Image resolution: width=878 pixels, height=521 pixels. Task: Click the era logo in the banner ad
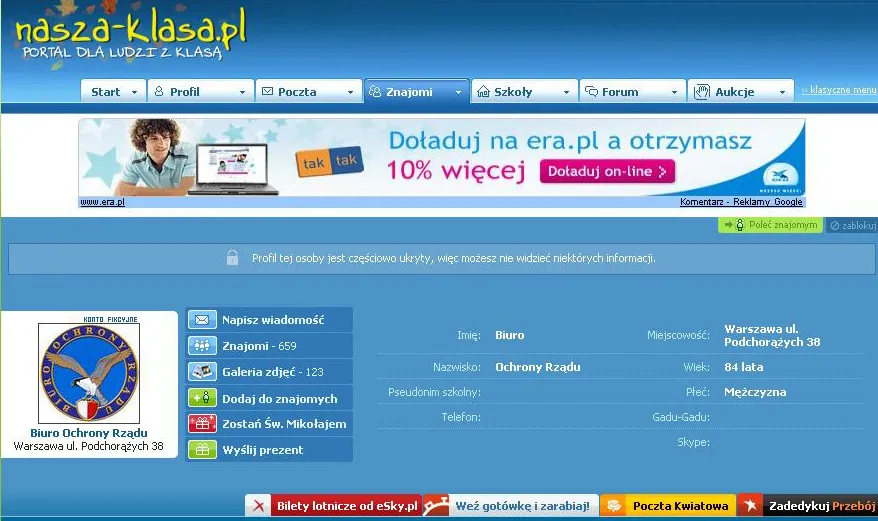tap(780, 178)
